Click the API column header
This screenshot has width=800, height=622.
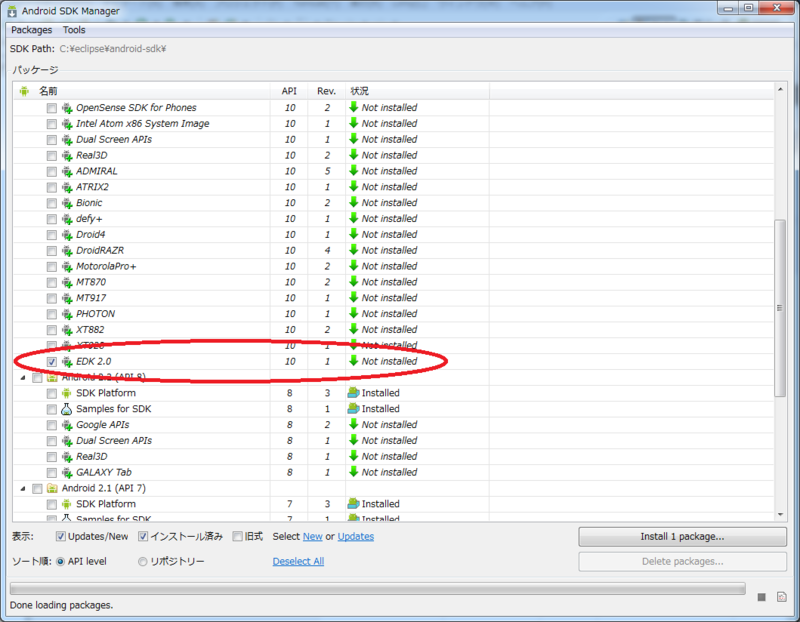(289, 91)
